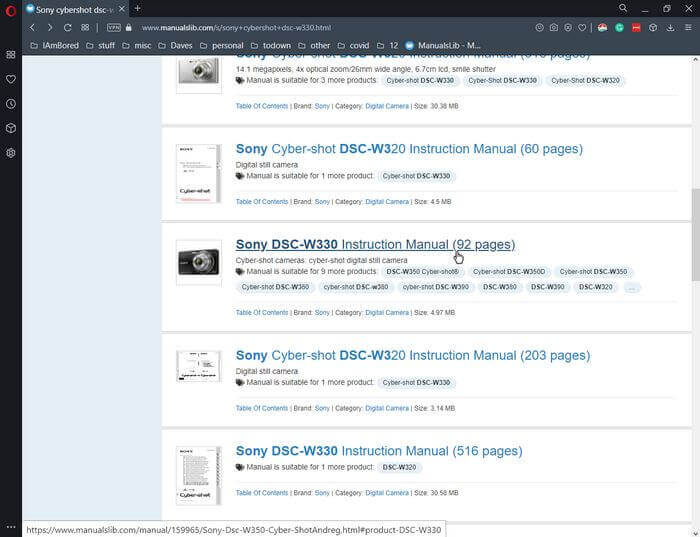Open Bookmarks heart in the sidebar
This screenshot has height=537, width=700.
(11, 79)
